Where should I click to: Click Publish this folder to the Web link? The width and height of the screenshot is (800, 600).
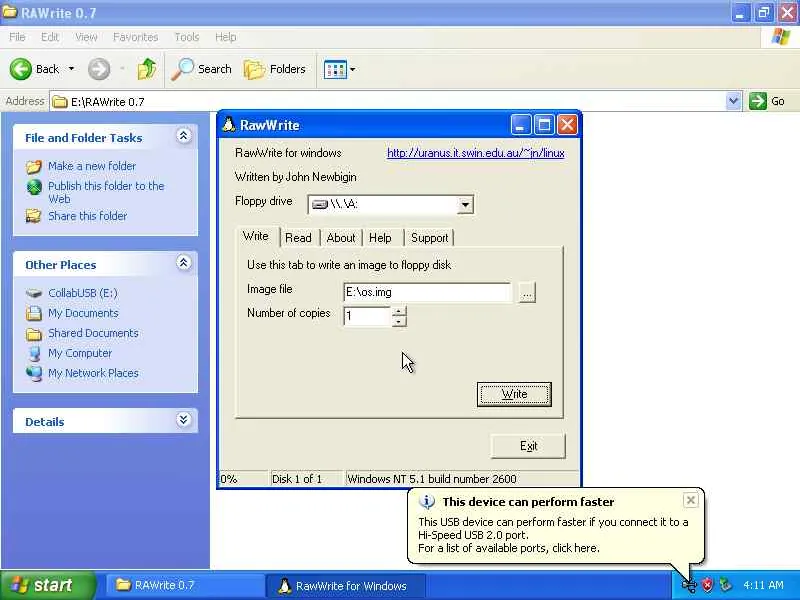[106, 192]
